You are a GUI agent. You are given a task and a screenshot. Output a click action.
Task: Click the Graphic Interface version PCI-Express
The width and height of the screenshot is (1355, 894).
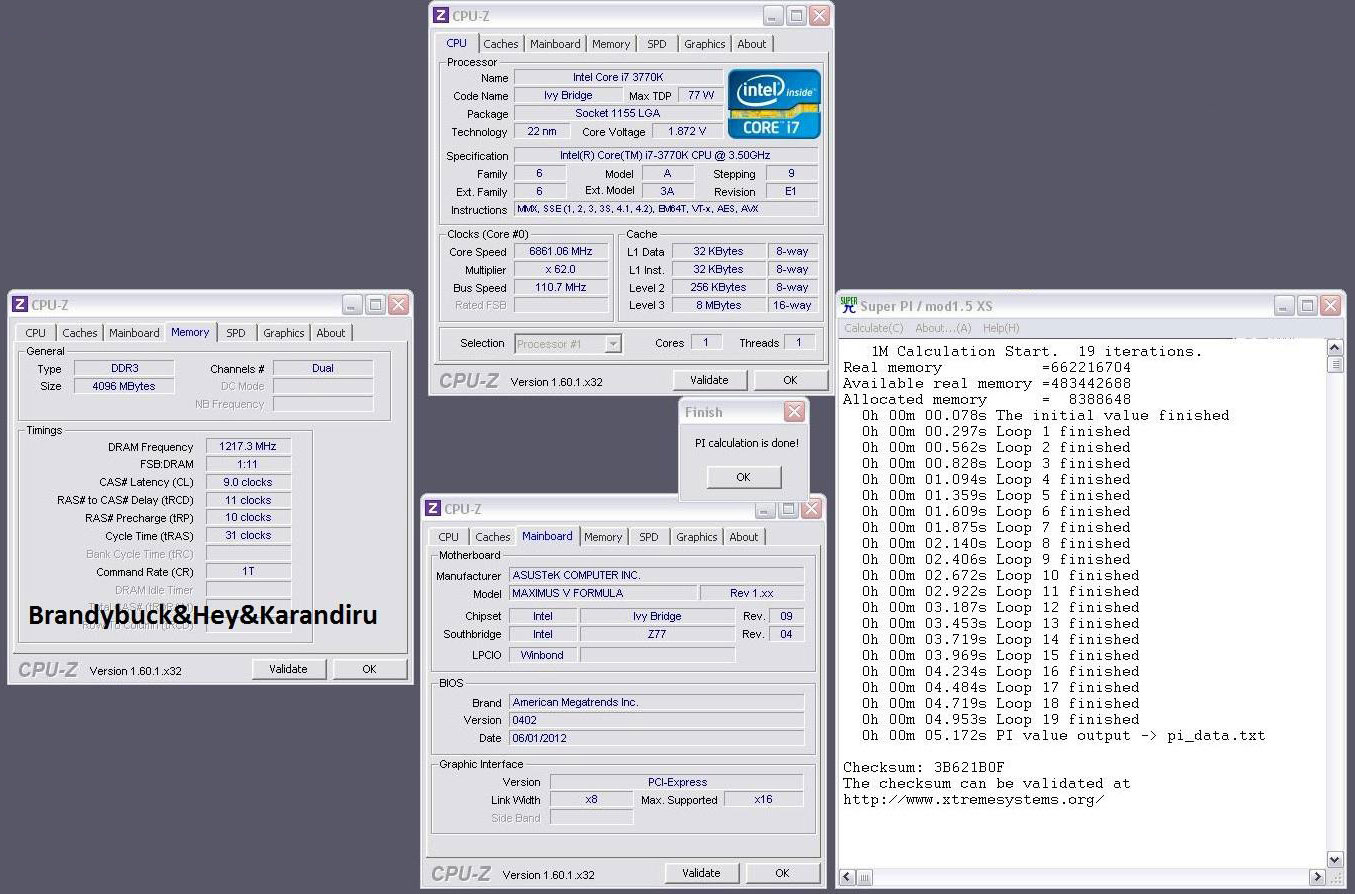(677, 783)
